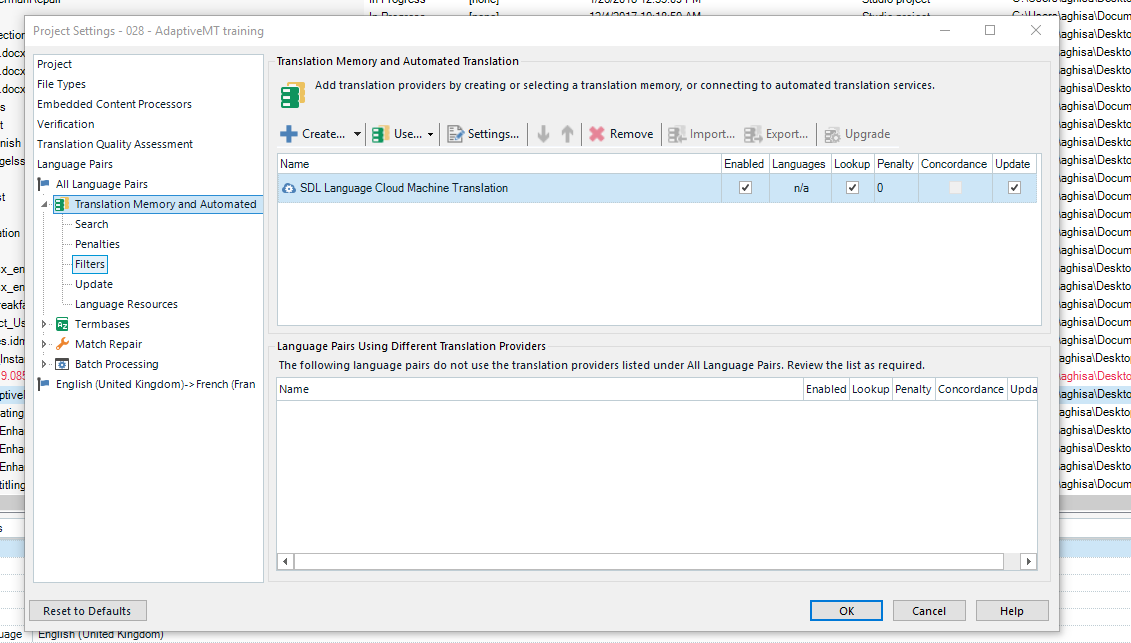Click Penalty value 0 for SDL Language Cloud
1131x643 pixels.
click(880, 188)
